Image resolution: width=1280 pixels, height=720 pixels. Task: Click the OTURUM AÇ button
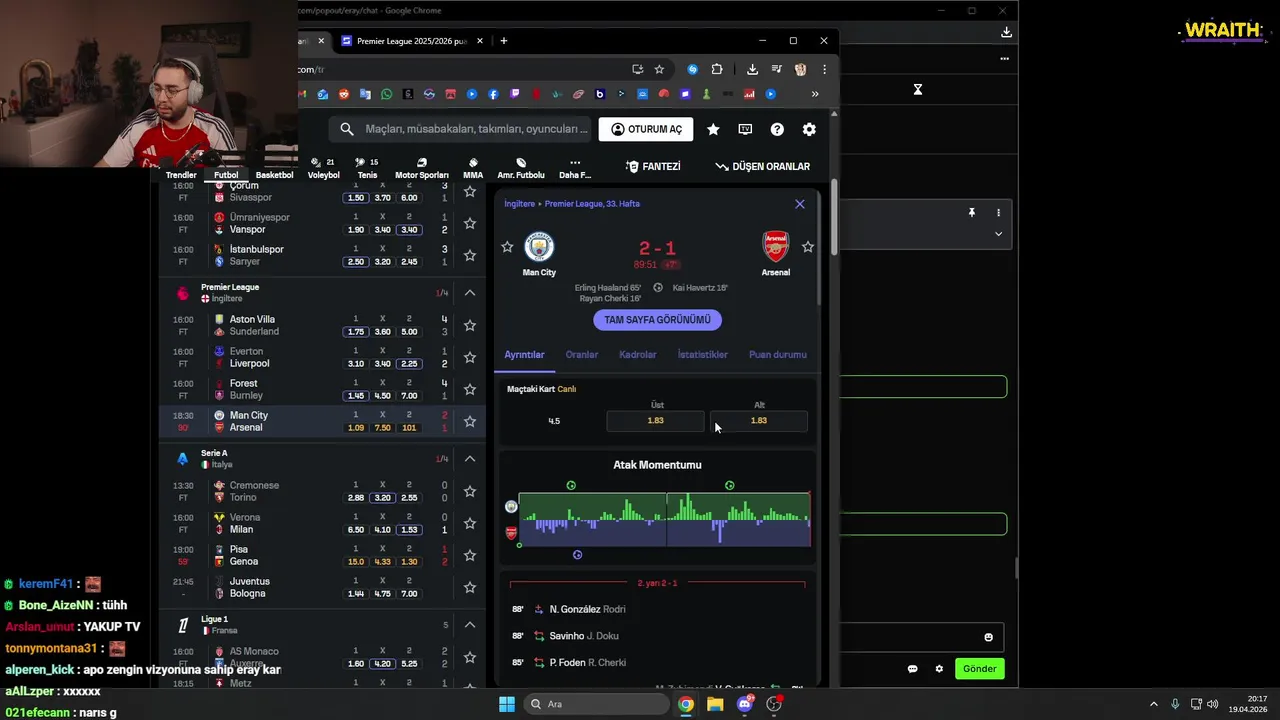646,129
